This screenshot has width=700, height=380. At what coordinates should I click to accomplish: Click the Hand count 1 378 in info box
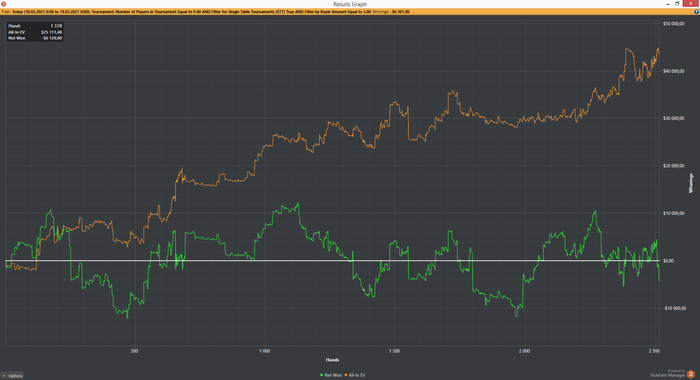click(56, 26)
